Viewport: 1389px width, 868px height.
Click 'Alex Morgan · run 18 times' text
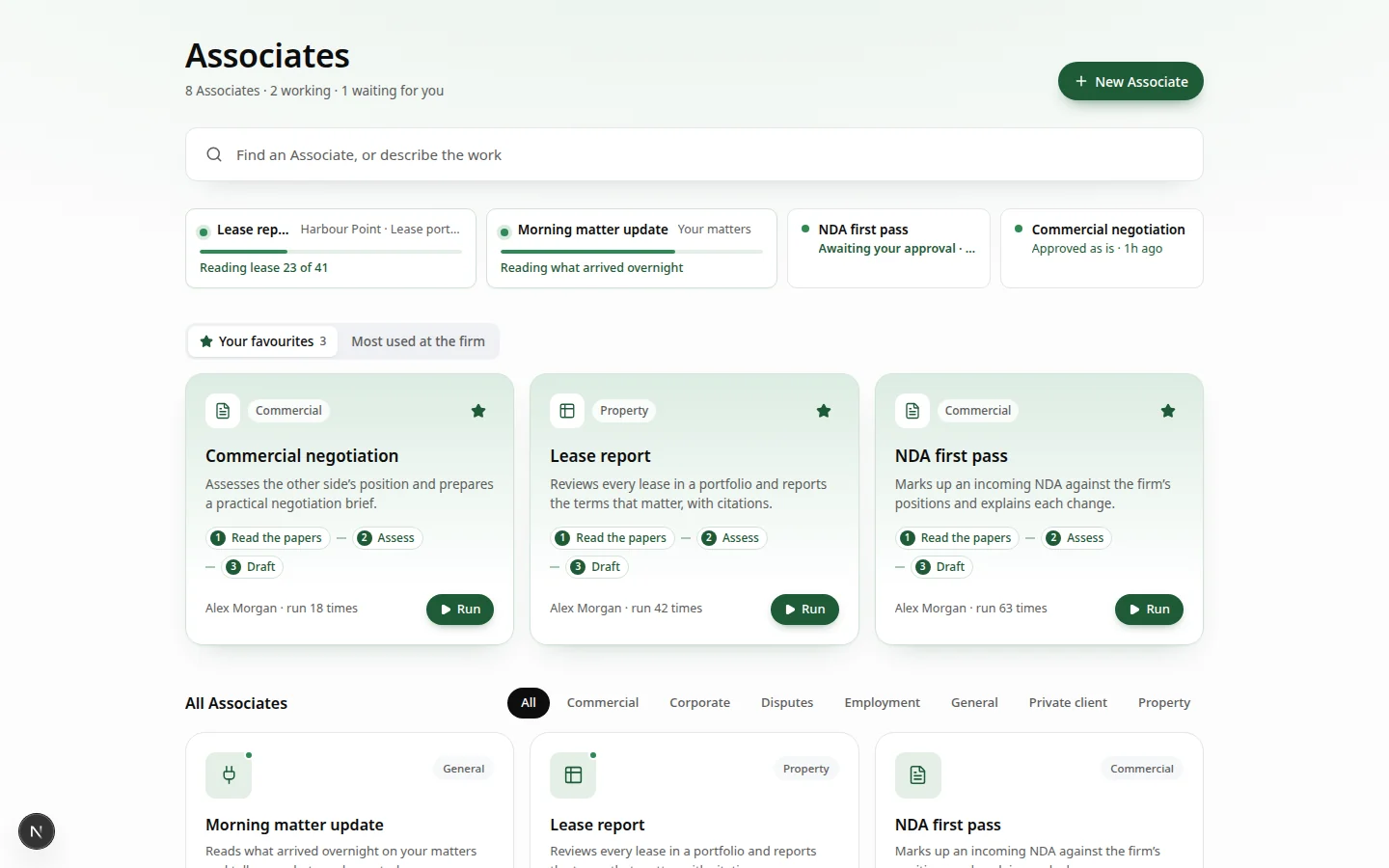tap(282, 609)
